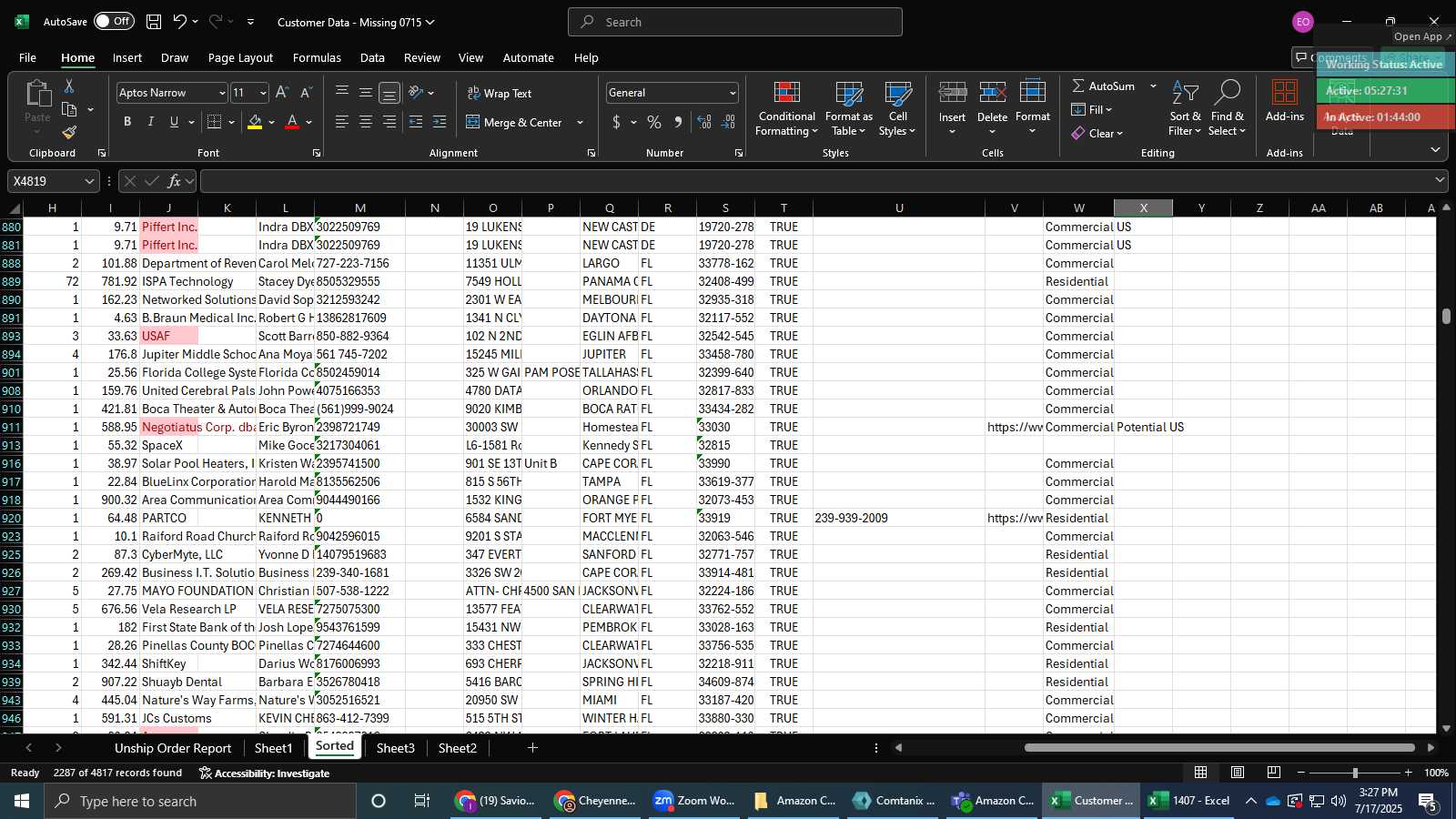Switch to Page Break Preview in status bar
The height and width of the screenshot is (819, 1456).
(x=1274, y=773)
